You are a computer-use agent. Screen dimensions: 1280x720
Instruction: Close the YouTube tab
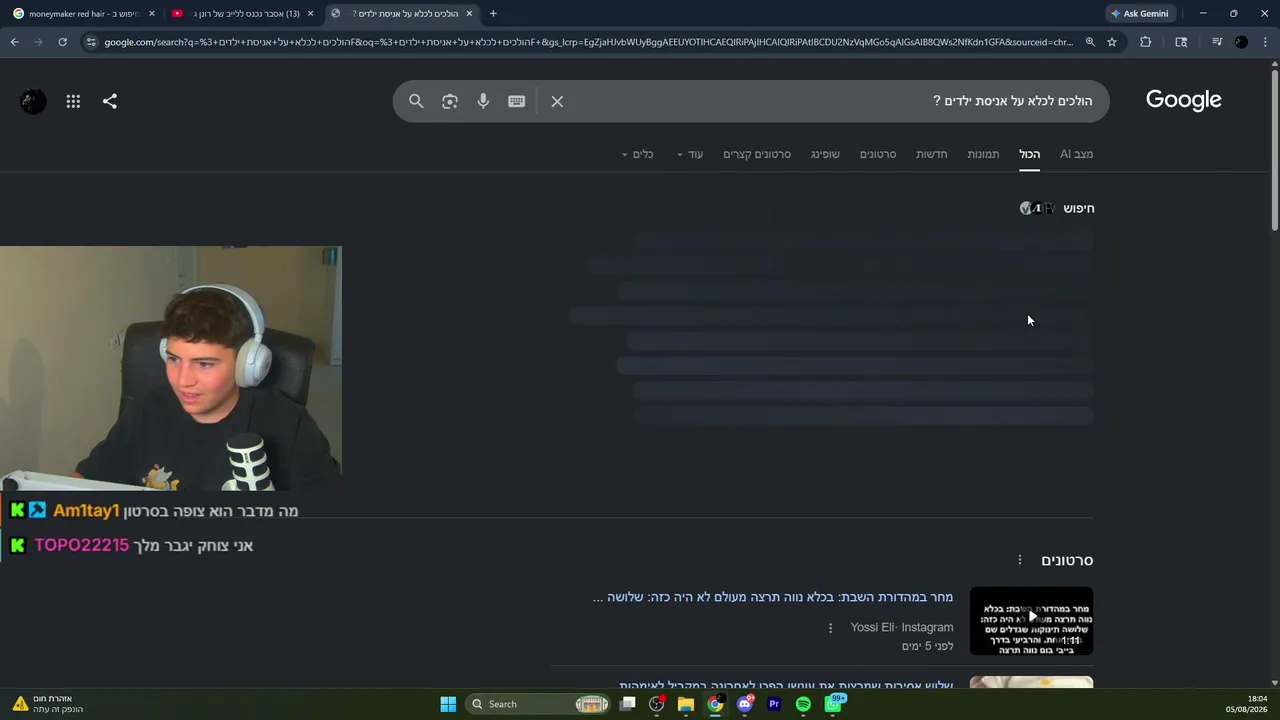click(x=310, y=14)
